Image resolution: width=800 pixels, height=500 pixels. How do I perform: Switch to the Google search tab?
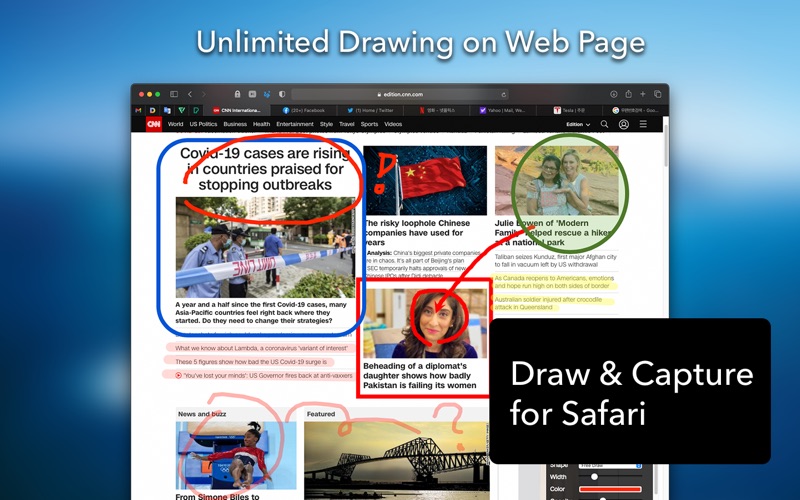(636, 110)
